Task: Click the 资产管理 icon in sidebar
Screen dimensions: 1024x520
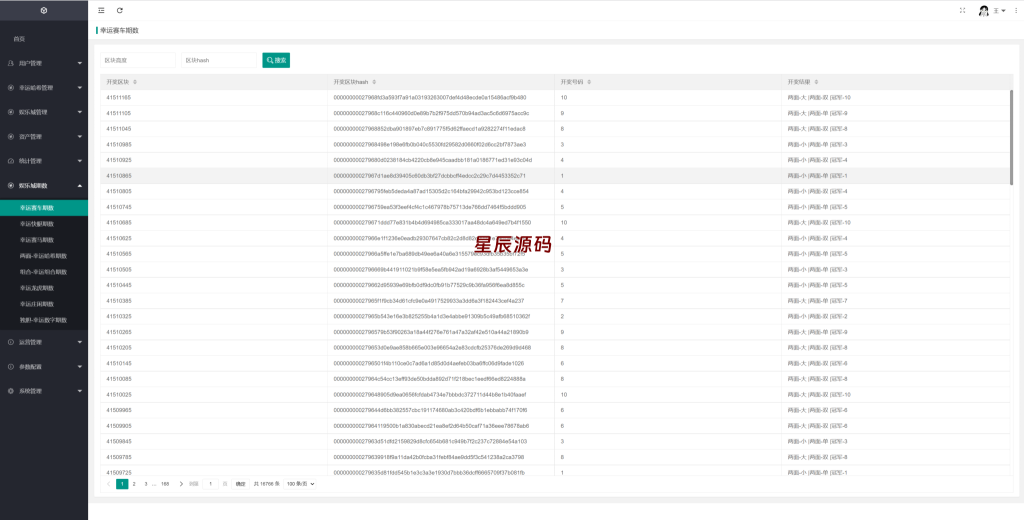Action: pyautogui.click(x=10, y=137)
